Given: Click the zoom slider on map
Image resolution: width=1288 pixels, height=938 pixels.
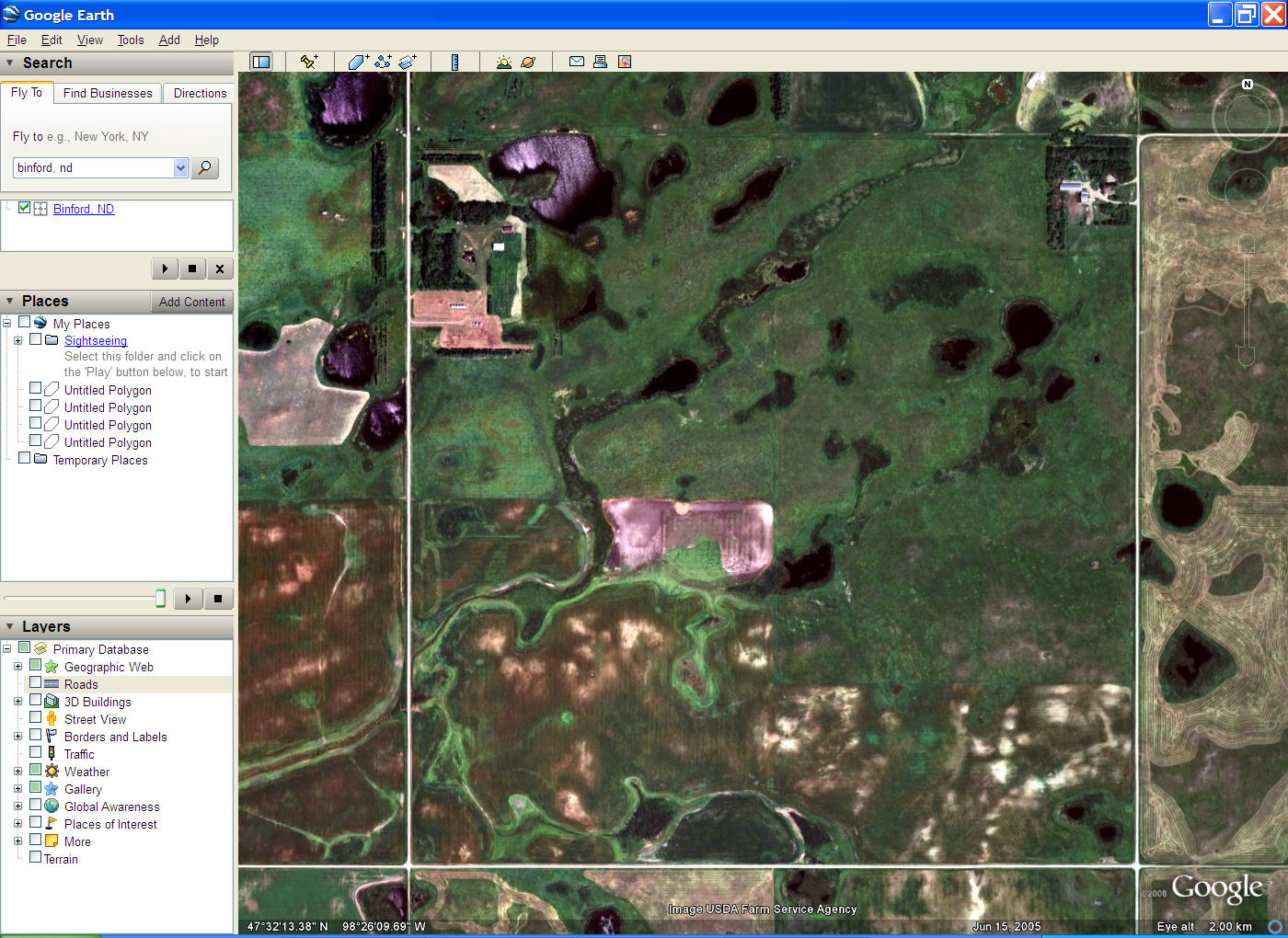Looking at the screenshot, I should (1247, 301).
